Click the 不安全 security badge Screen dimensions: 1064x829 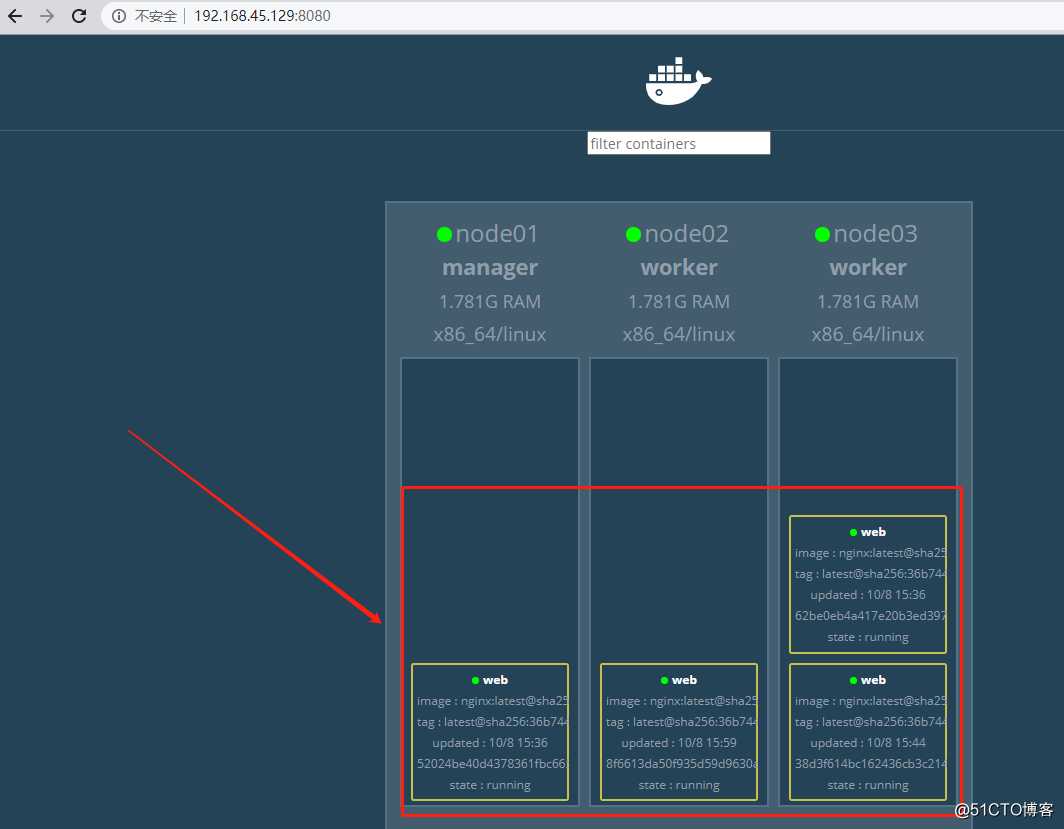click(x=158, y=16)
